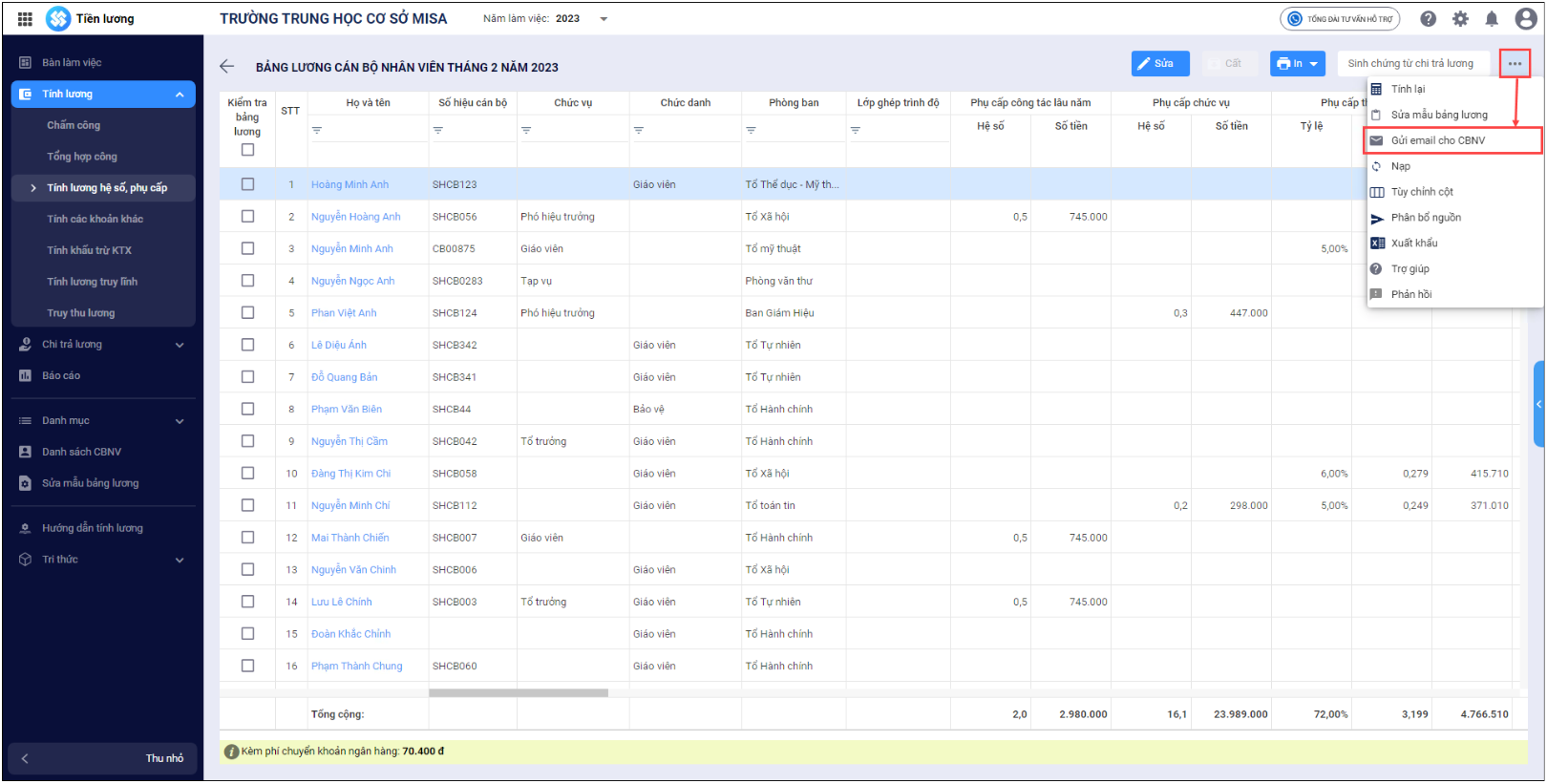Screen dimensions: 1547x784
Task: Select Phân bổ nguồn menu item
Action: (x=1454, y=218)
